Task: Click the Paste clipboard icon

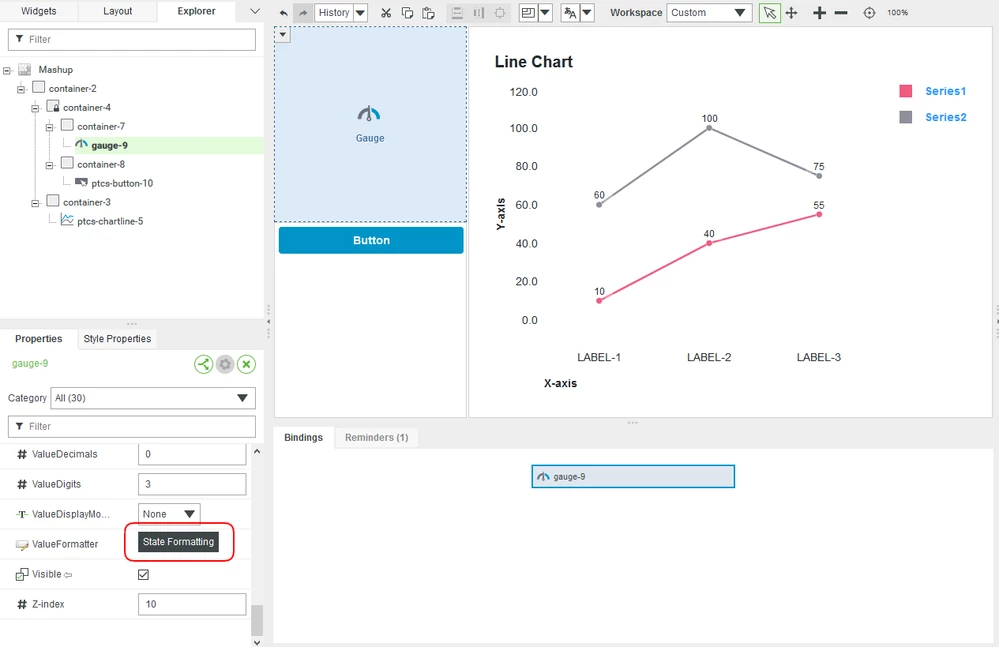Action: coord(428,13)
